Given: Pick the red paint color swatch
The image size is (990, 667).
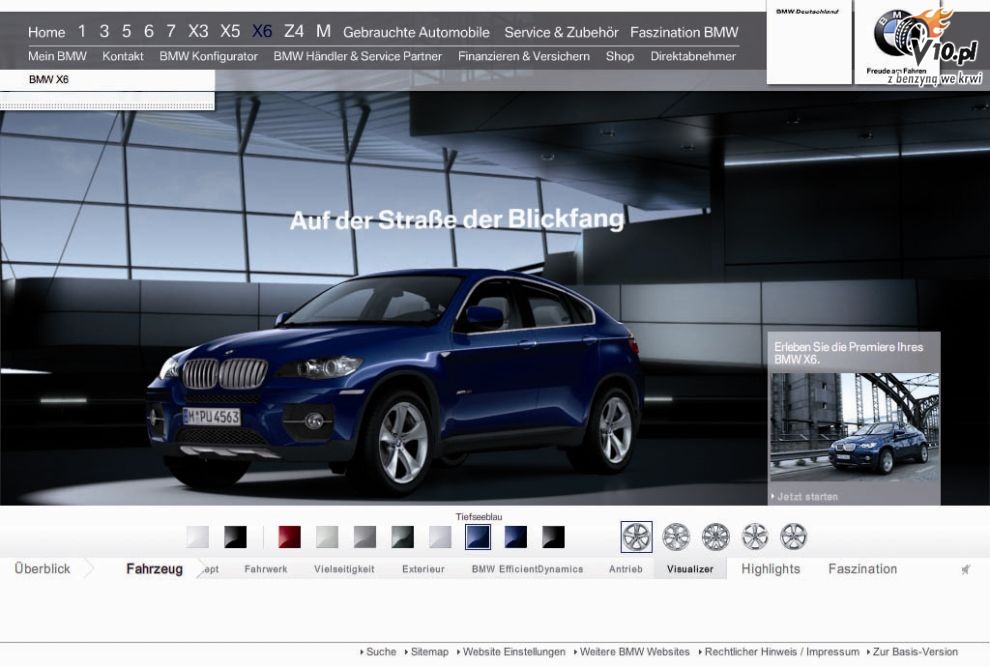Looking at the screenshot, I should 290,537.
